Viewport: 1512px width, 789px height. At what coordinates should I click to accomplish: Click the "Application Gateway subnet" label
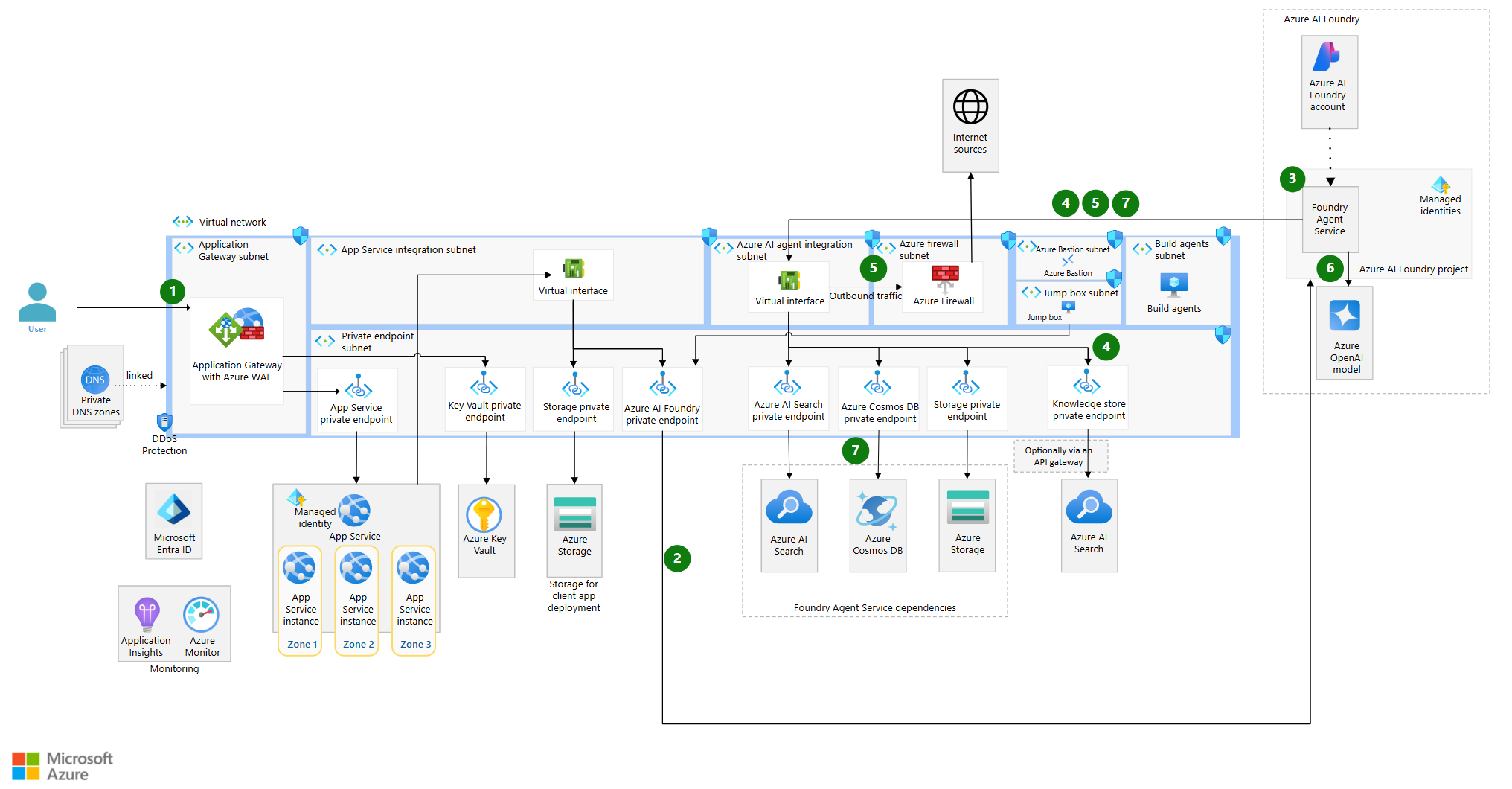[234, 250]
